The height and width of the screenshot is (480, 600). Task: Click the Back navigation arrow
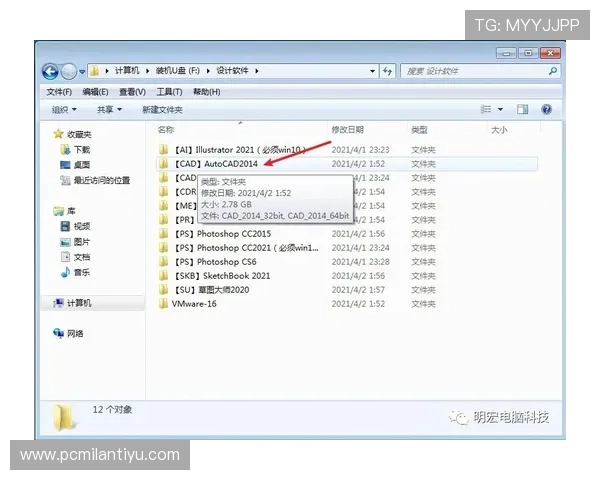tap(50, 71)
